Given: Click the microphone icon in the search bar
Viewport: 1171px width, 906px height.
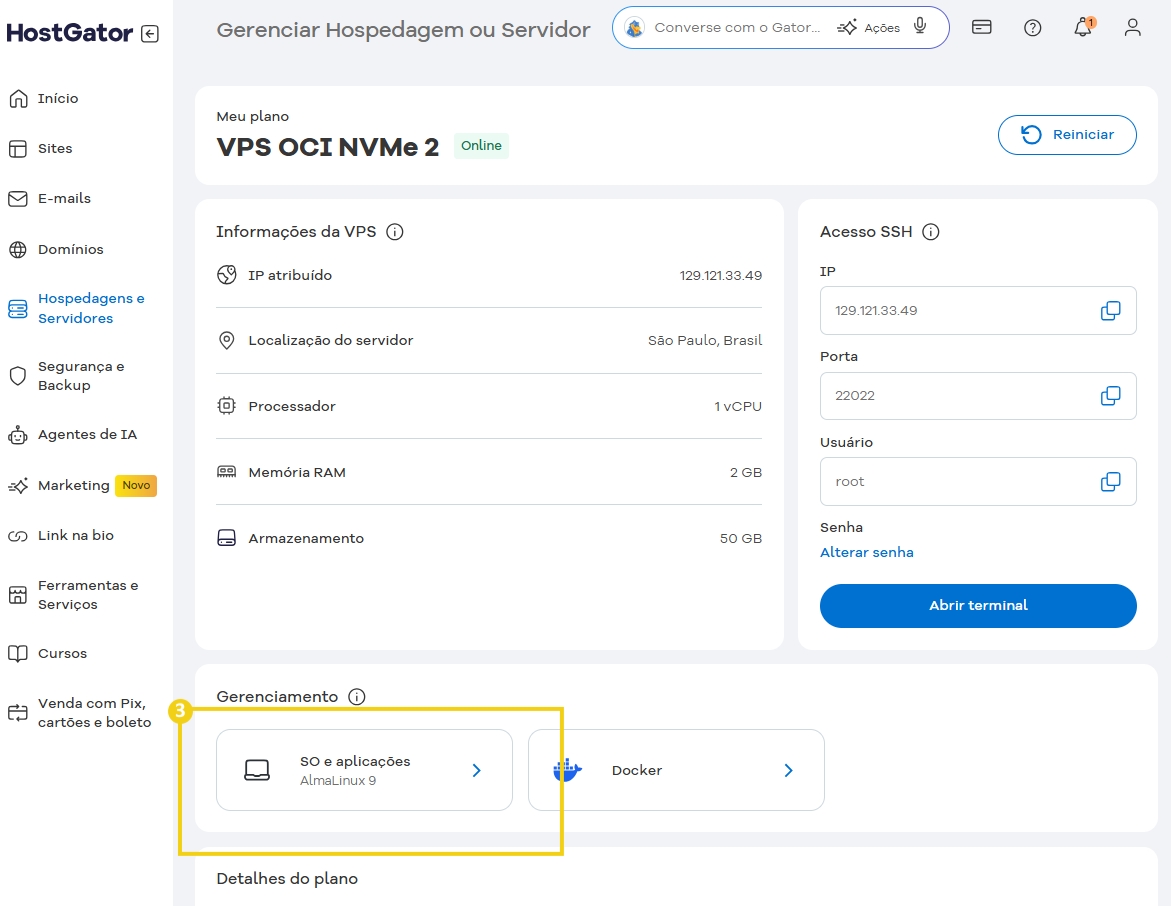Looking at the screenshot, I should [x=920, y=27].
